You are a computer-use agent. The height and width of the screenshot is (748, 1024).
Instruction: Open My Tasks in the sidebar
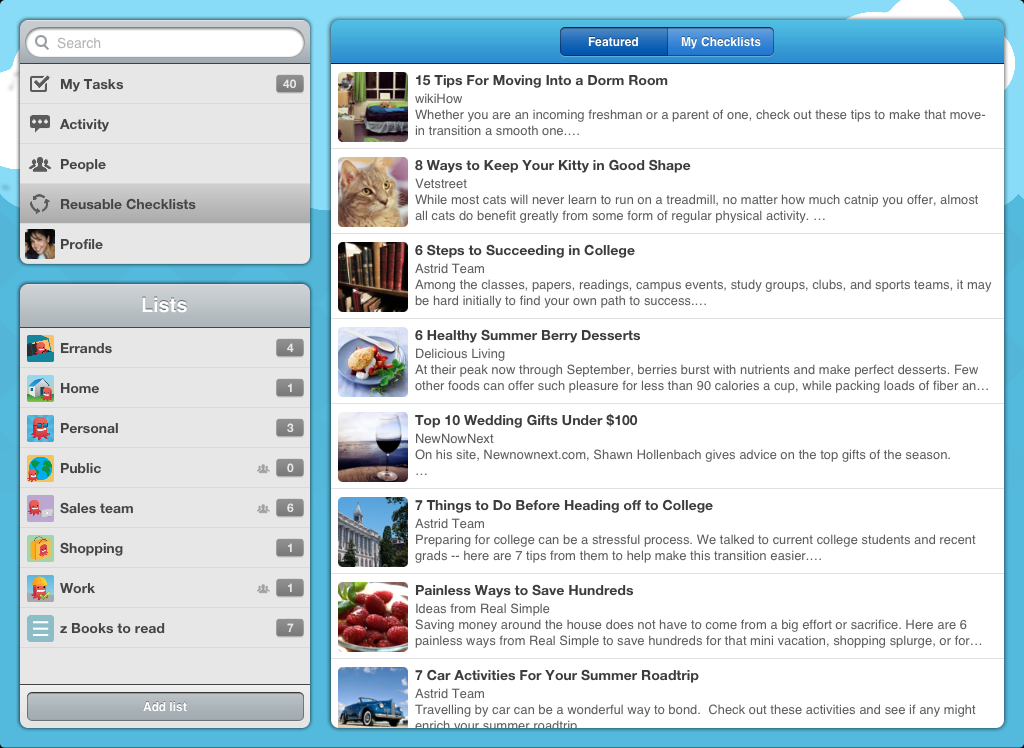click(x=165, y=84)
